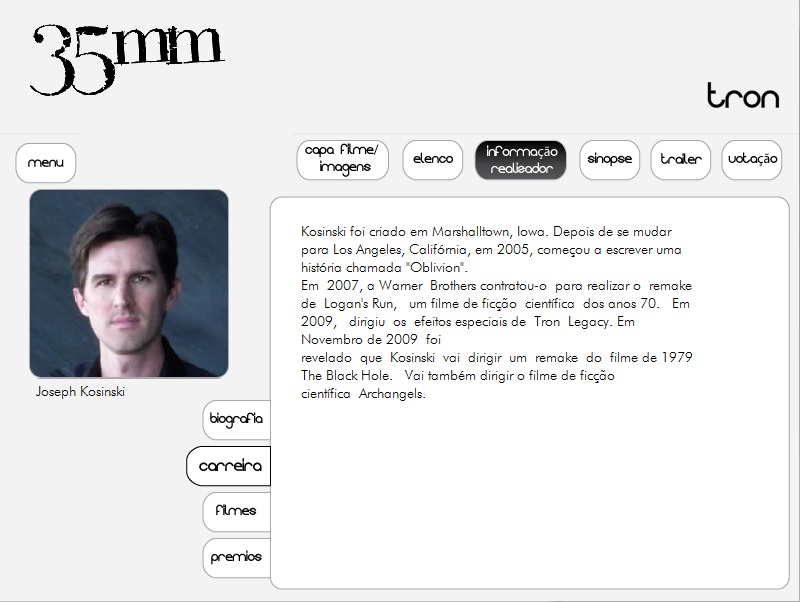
Task: Open the filmes side tab
Action: [237, 511]
